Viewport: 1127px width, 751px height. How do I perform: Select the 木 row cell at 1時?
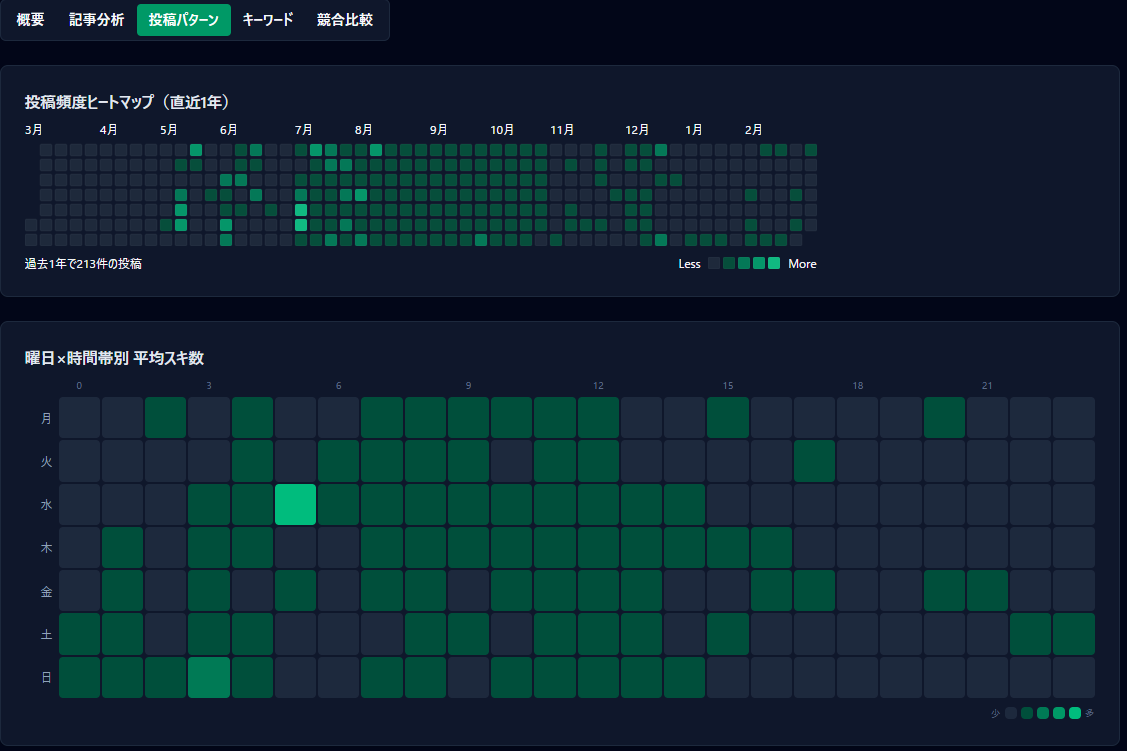pos(123,548)
